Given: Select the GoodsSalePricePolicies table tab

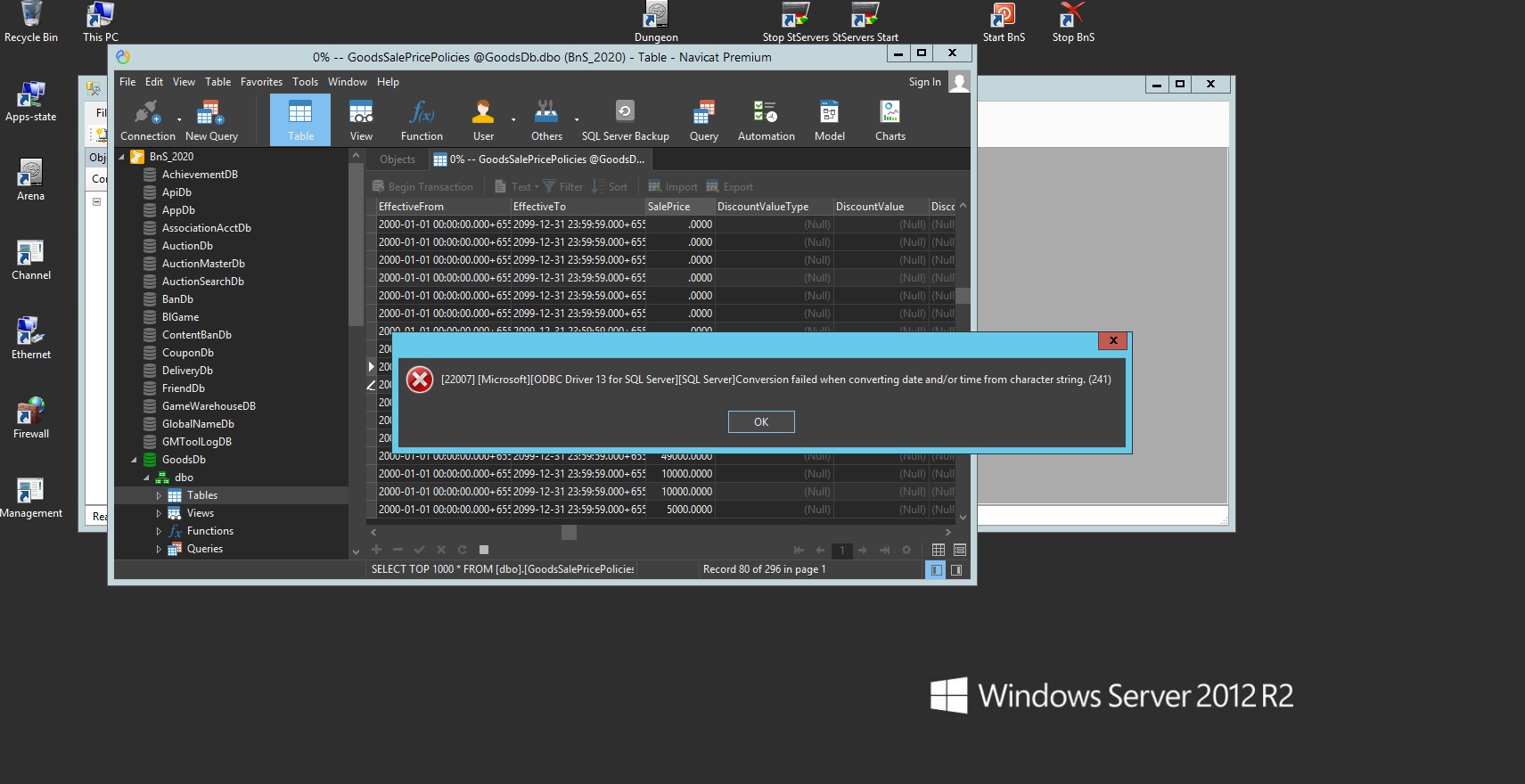Looking at the screenshot, I should pyautogui.click(x=540, y=159).
